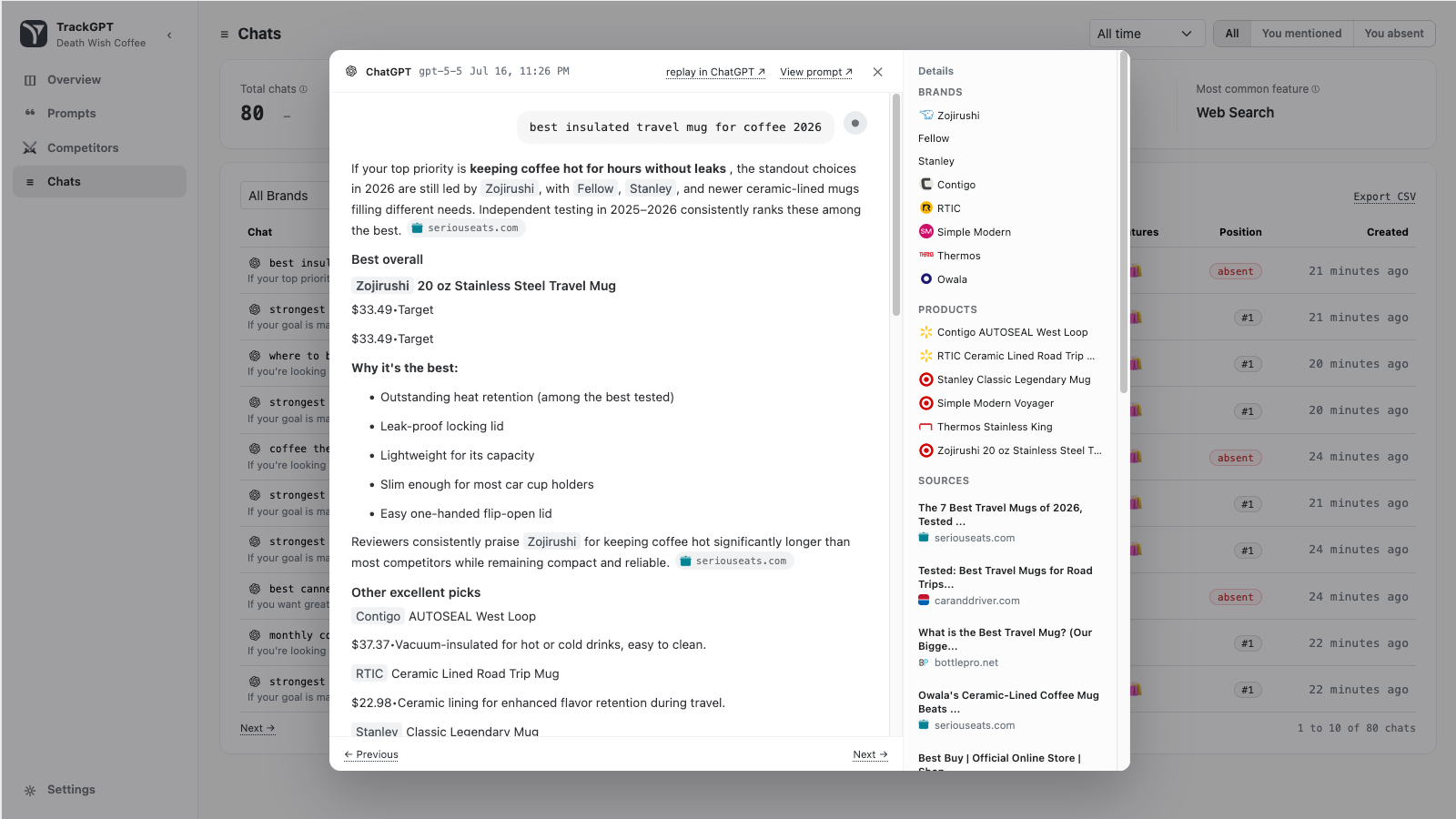The width and height of the screenshot is (1456, 819).
Task: Click the ChatGPT icon in the 'coffee the' row
Action: (x=255, y=449)
